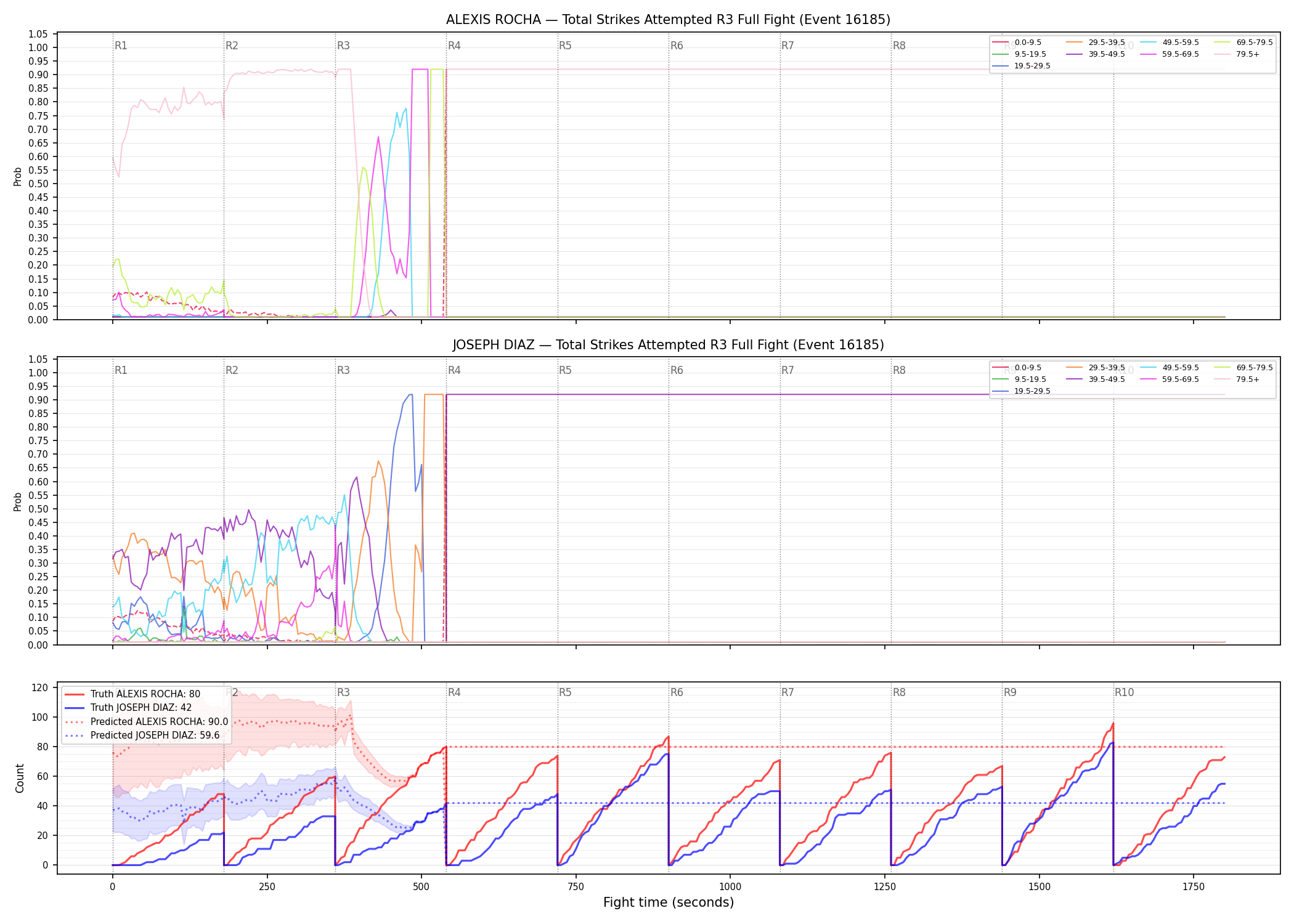Click the JOSEPH DIAZ chart title text

coord(668,345)
